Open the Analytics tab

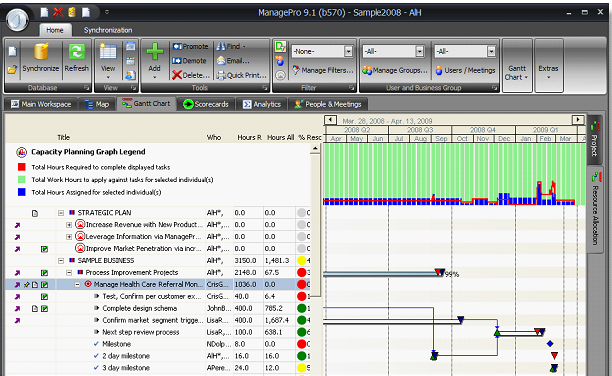tap(262, 104)
